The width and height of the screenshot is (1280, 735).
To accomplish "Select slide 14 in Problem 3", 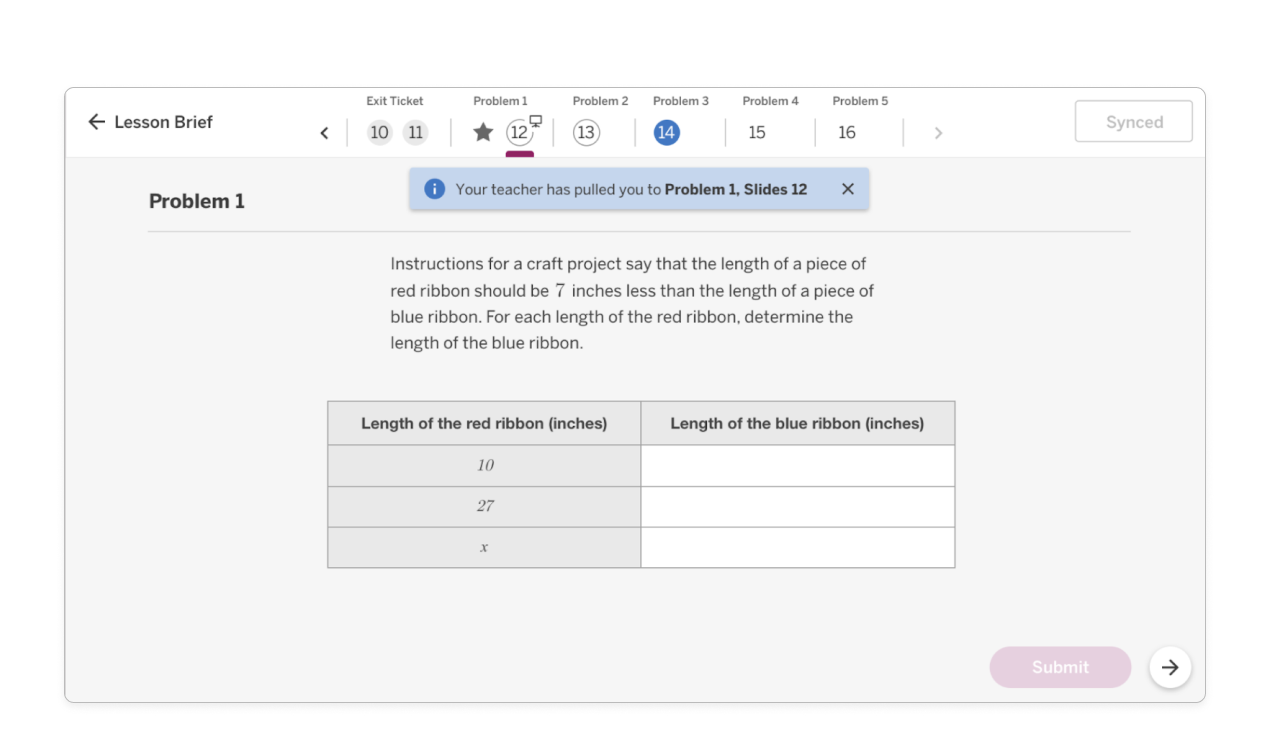I will point(667,132).
